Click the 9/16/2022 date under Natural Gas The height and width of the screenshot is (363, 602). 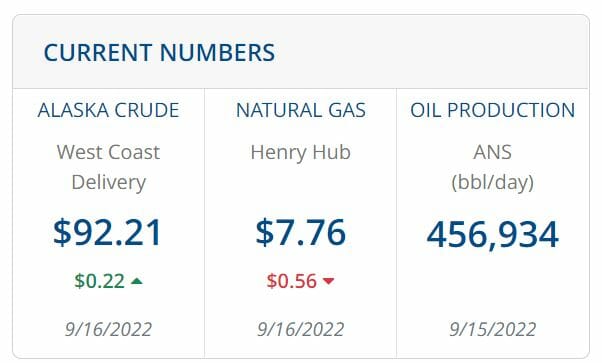pos(301,330)
